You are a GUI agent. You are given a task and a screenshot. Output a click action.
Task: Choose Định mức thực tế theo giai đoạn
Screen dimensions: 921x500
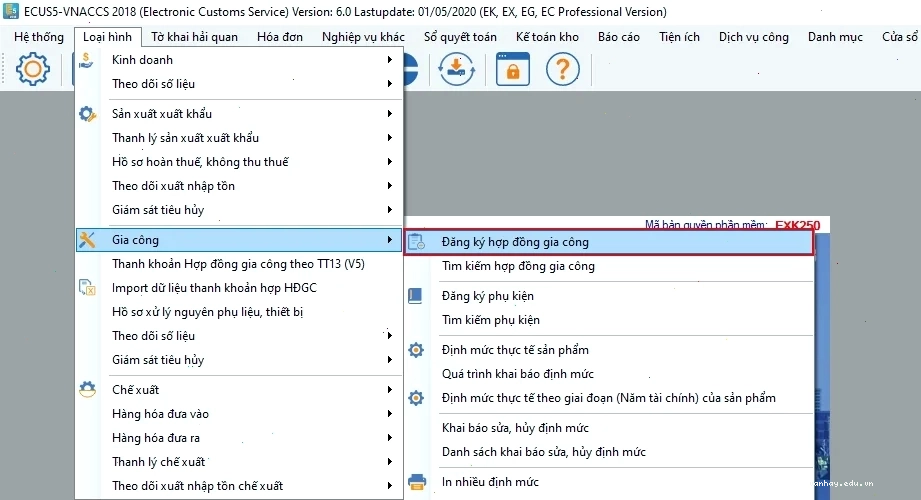click(x=609, y=398)
